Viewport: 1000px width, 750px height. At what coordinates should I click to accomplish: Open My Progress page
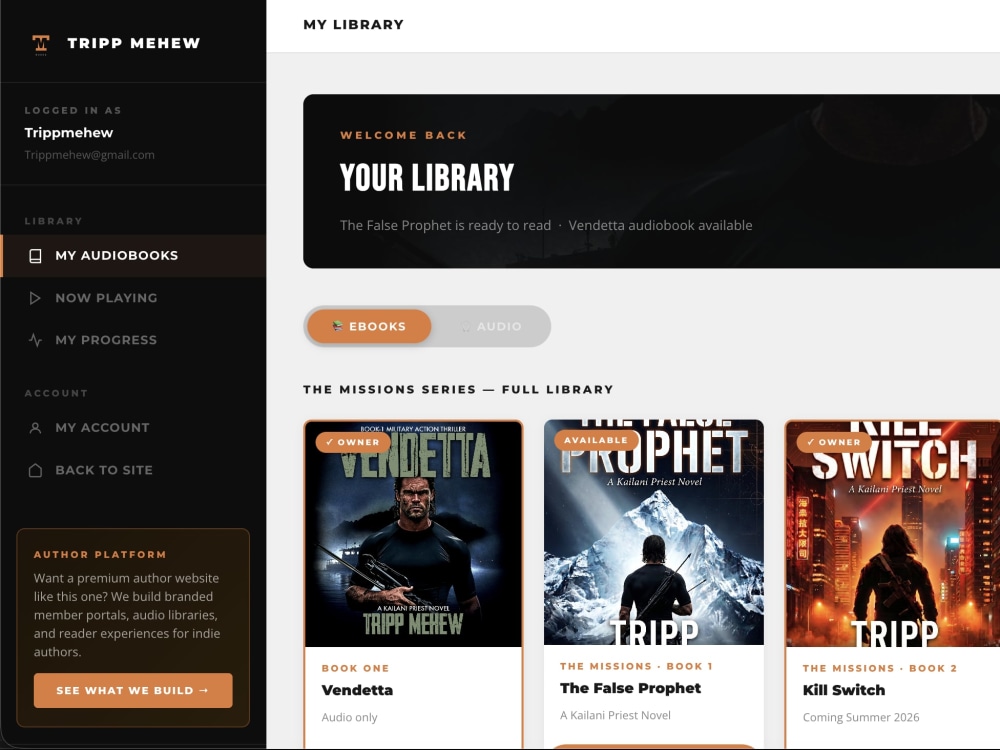coord(133,340)
